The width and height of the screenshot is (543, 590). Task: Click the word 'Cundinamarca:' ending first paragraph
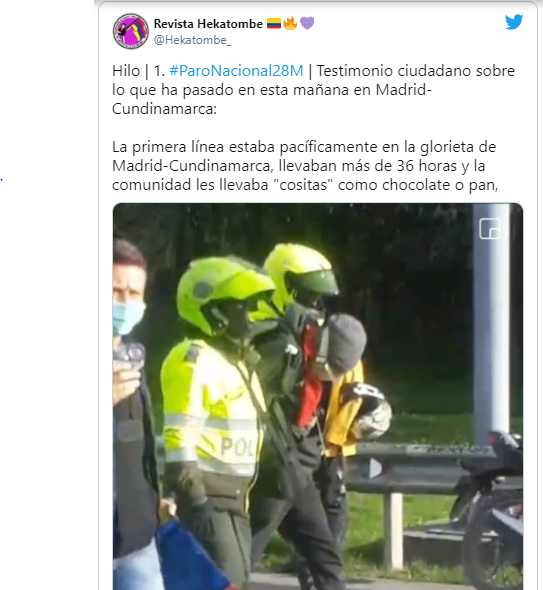(x=164, y=109)
